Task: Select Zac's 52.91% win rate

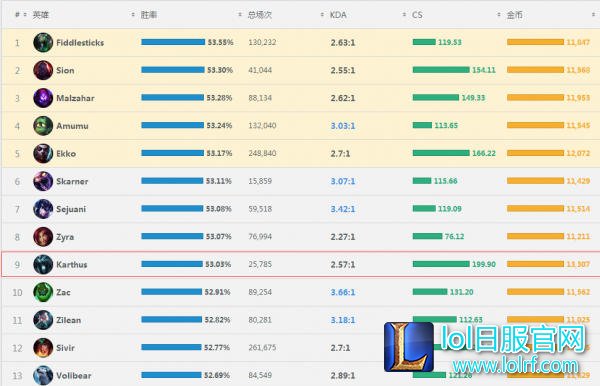Action: [x=217, y=292]
